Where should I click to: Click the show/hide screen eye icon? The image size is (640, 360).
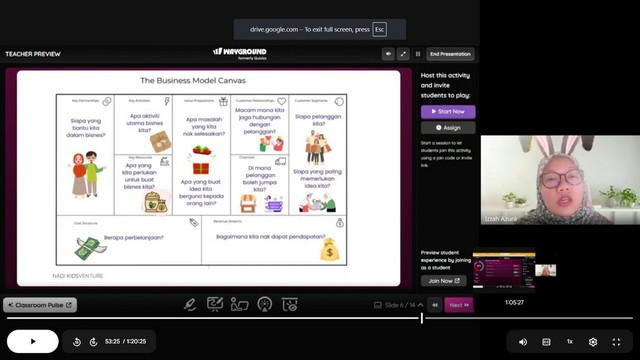coord(290,304)
